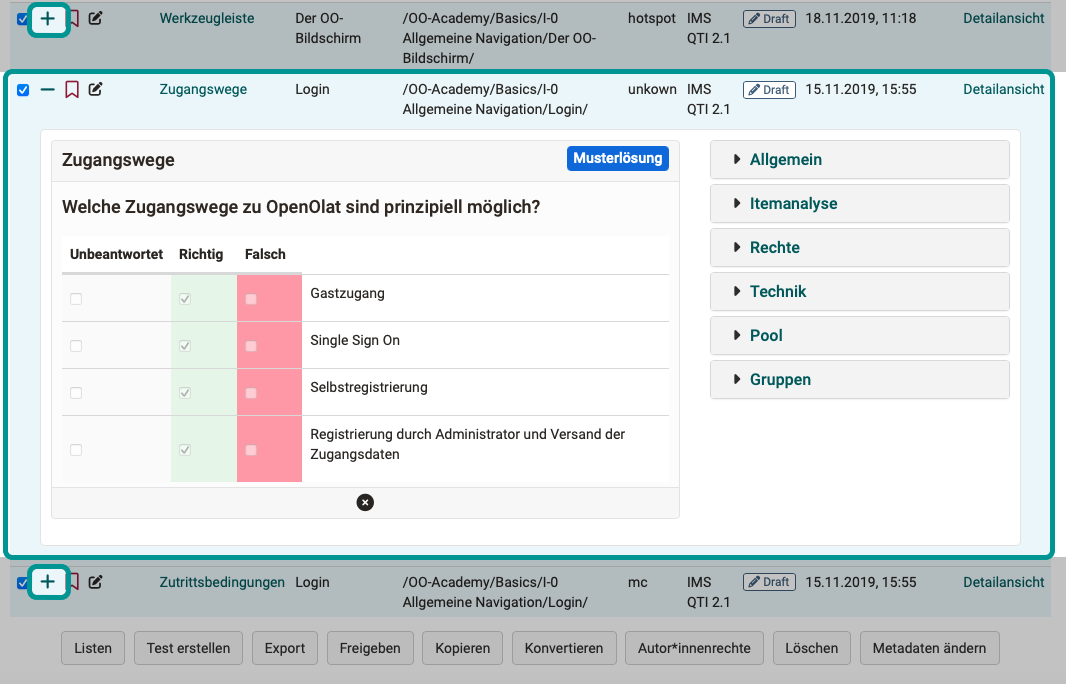
Task: Click the Draft badge on the Zugangswege row
Action: [768, 89]
